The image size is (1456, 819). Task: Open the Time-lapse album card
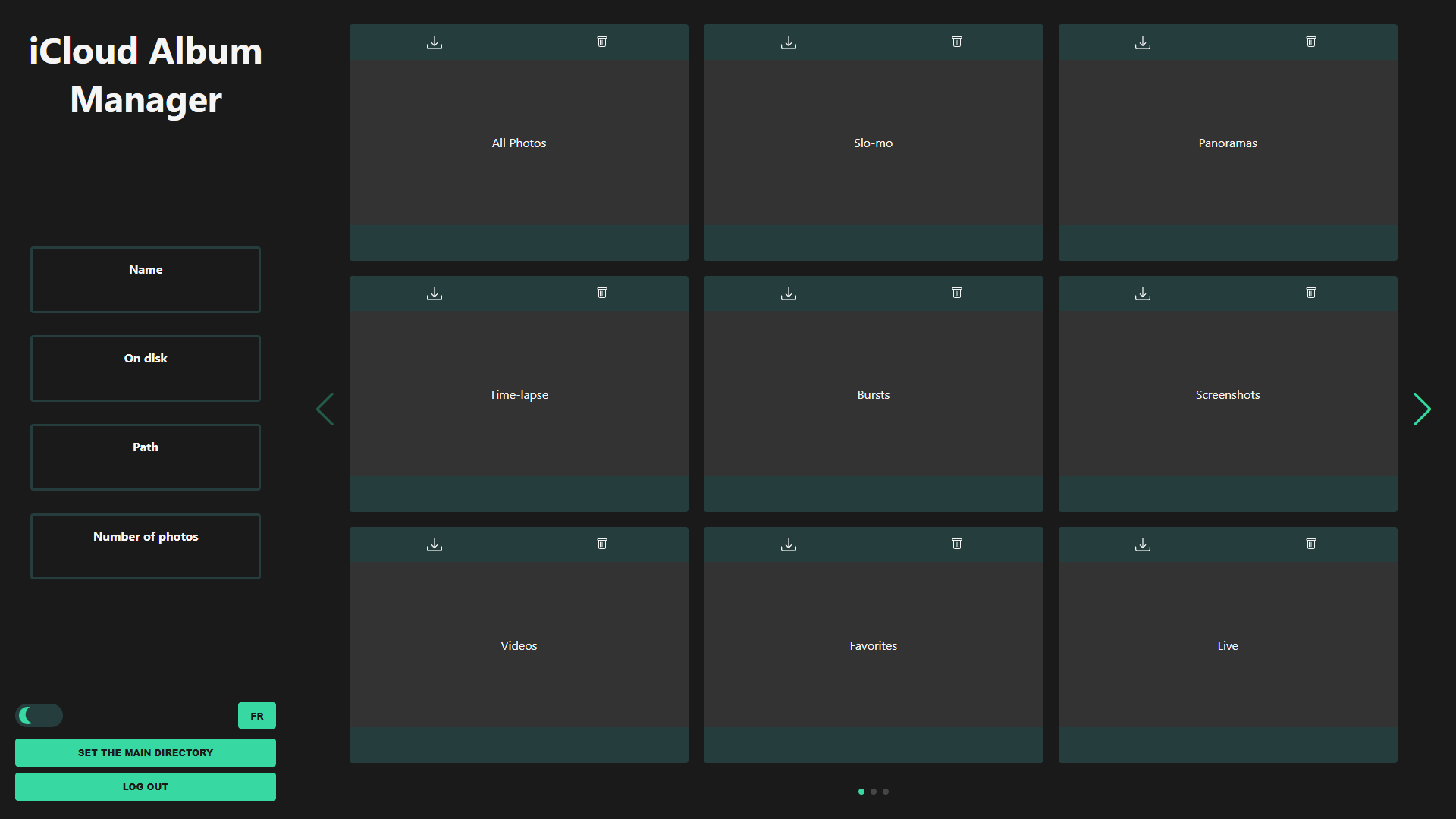point(519,394)
